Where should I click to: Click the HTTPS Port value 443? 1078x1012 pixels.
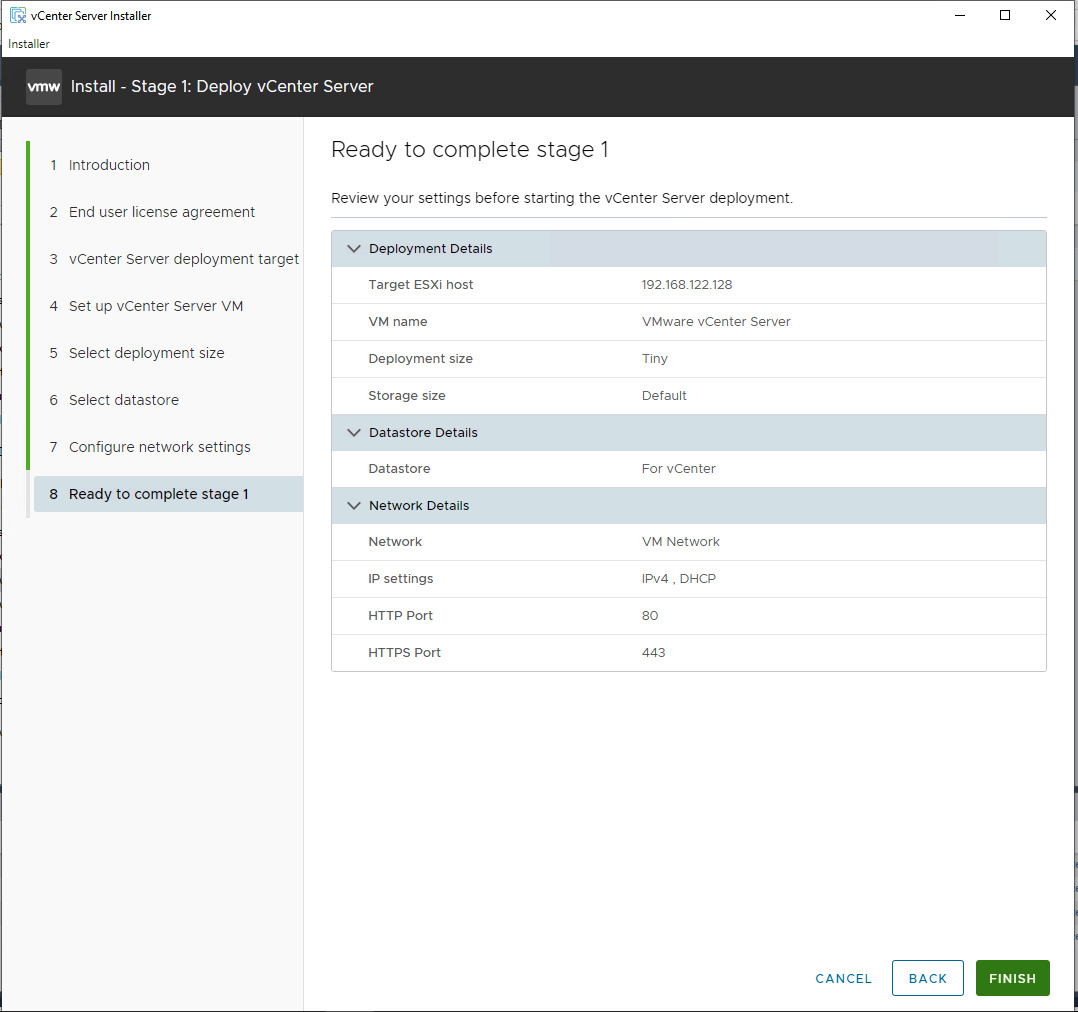click(x=653, y=652)
